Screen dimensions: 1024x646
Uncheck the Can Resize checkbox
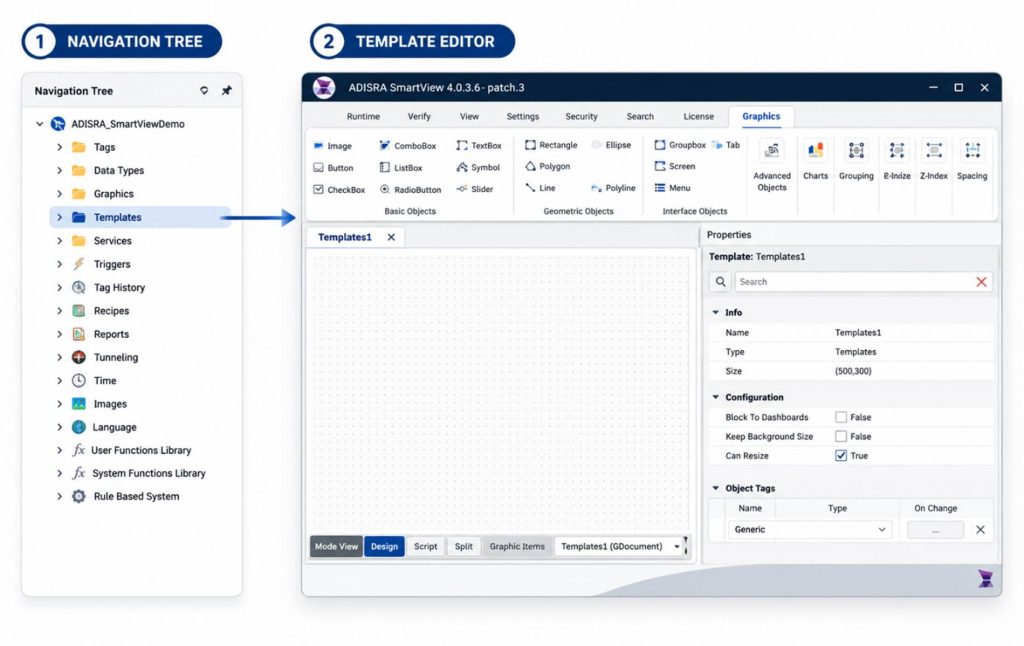tap(840, 456)
